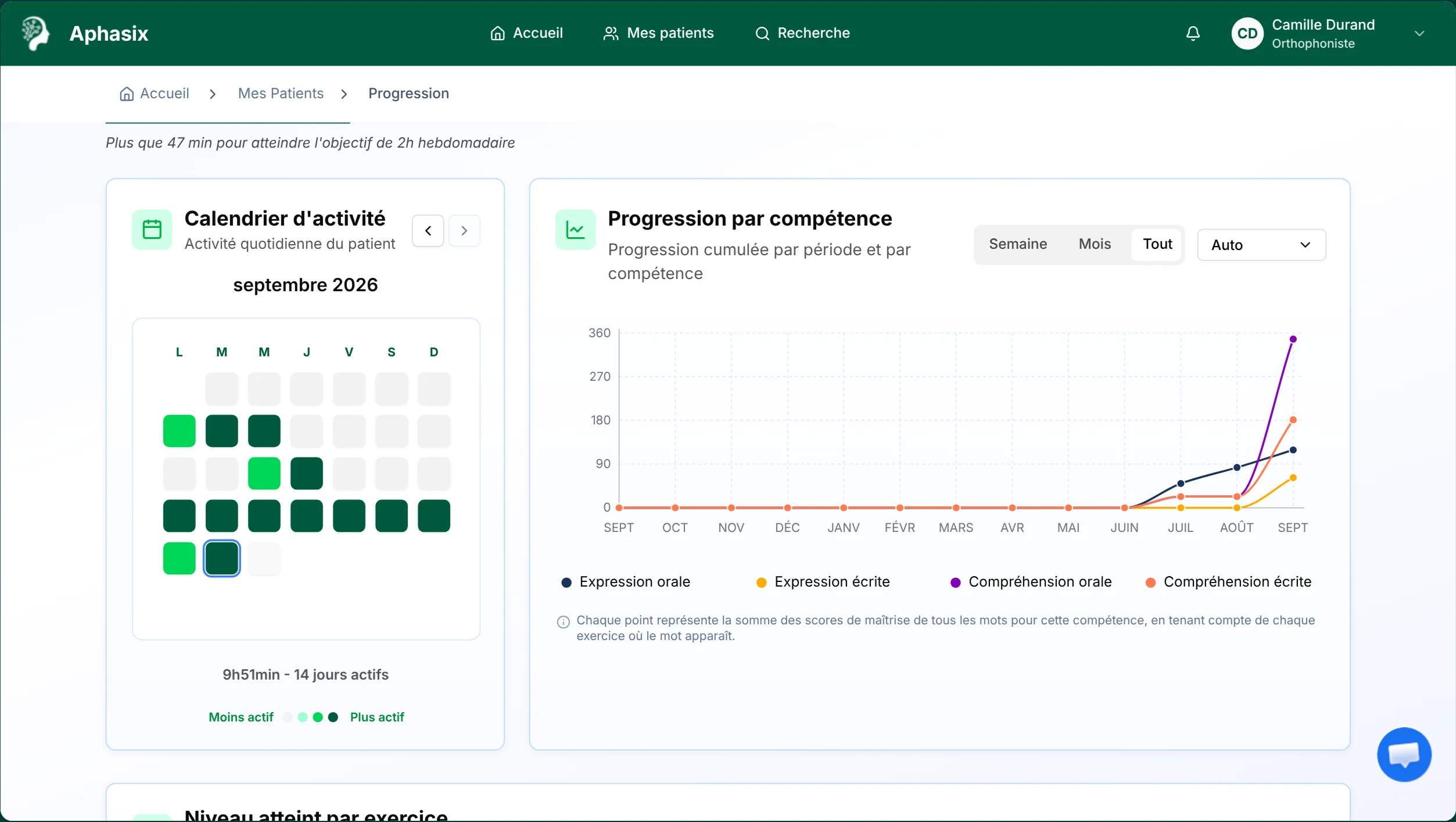
Task: Click the yellow Expression écrite final SEPT point
Action: [x=1293, y=478]
